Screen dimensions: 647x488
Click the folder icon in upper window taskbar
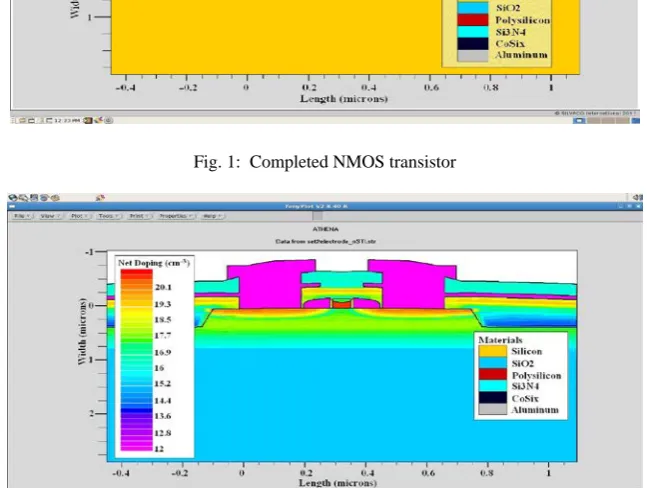22,120
